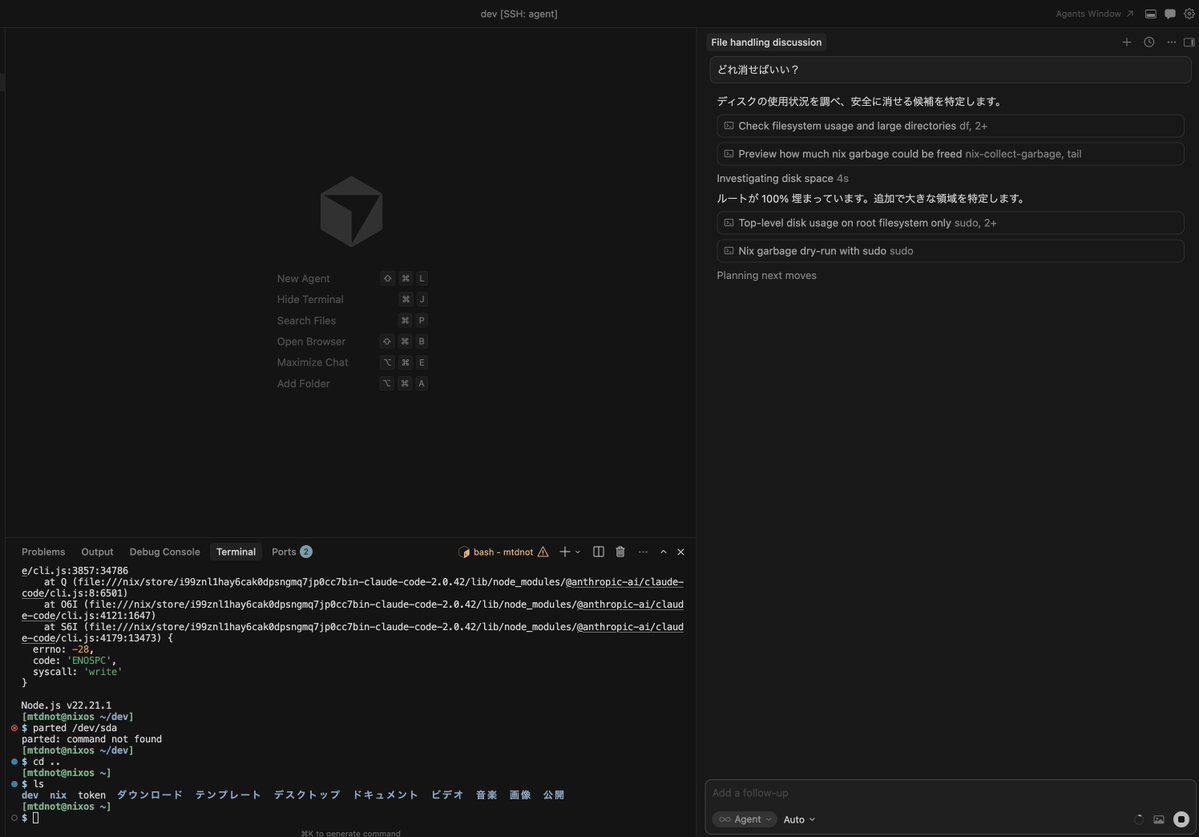Switch to Debug Console tab
1199x837 pixels.
click(164, 552)
